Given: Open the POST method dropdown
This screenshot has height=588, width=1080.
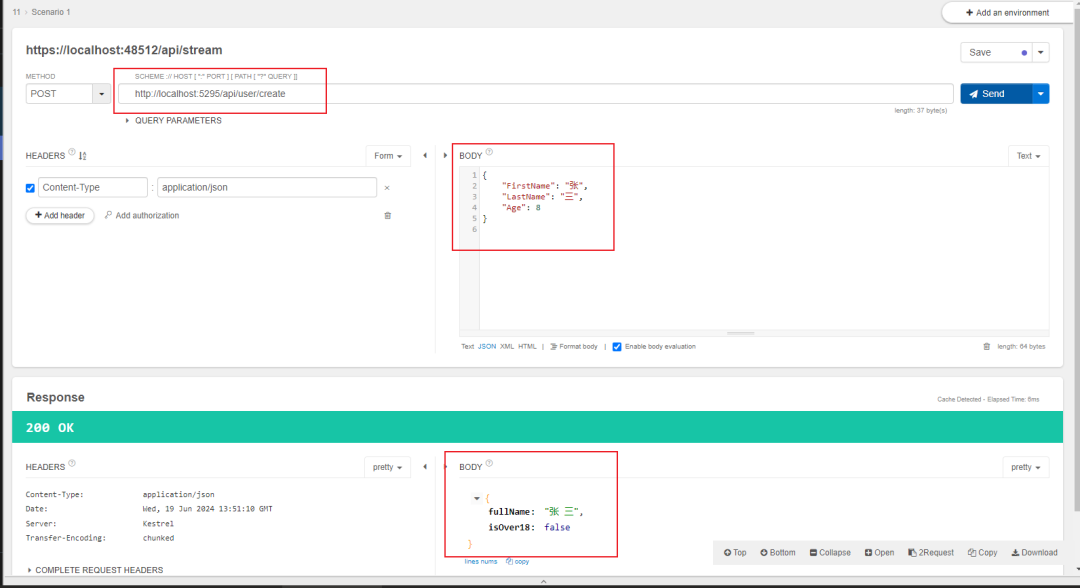Looking at the screenshot, I should [x=101, y=93].
